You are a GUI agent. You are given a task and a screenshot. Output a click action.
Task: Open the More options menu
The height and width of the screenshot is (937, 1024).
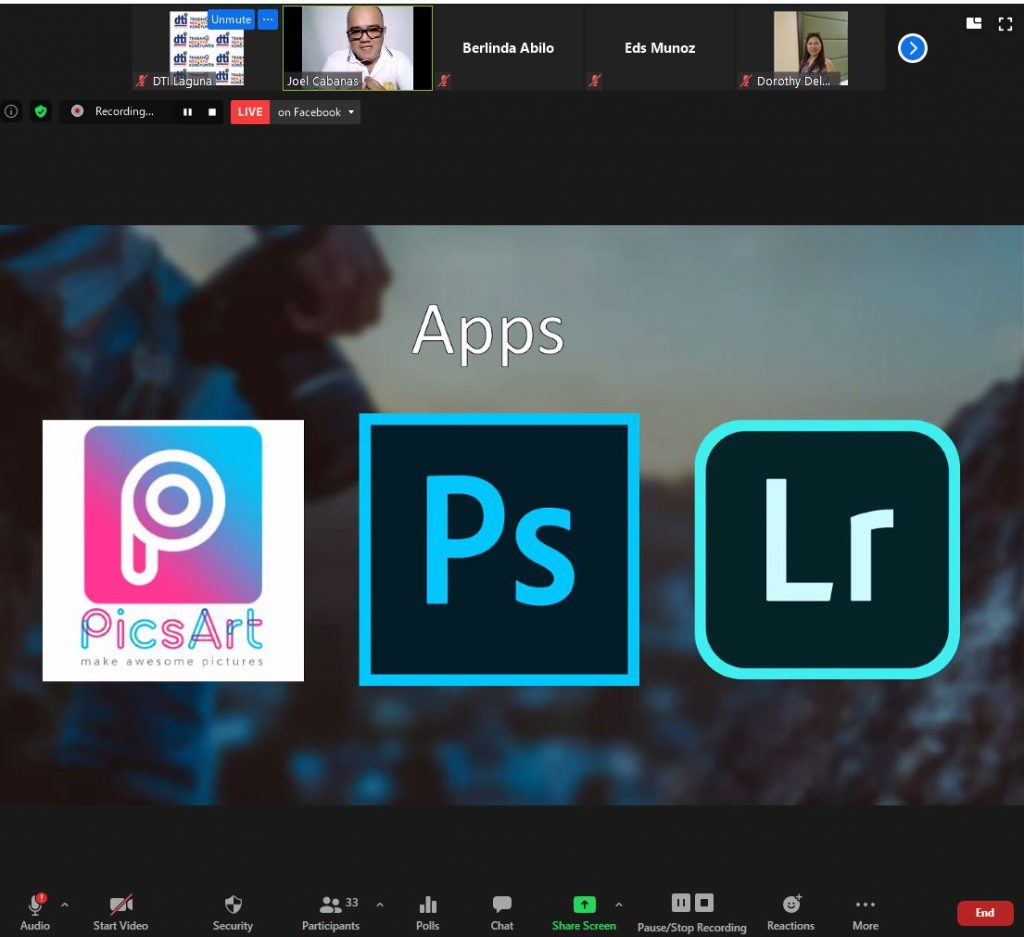pyautogui.click(x=865, y=905)
